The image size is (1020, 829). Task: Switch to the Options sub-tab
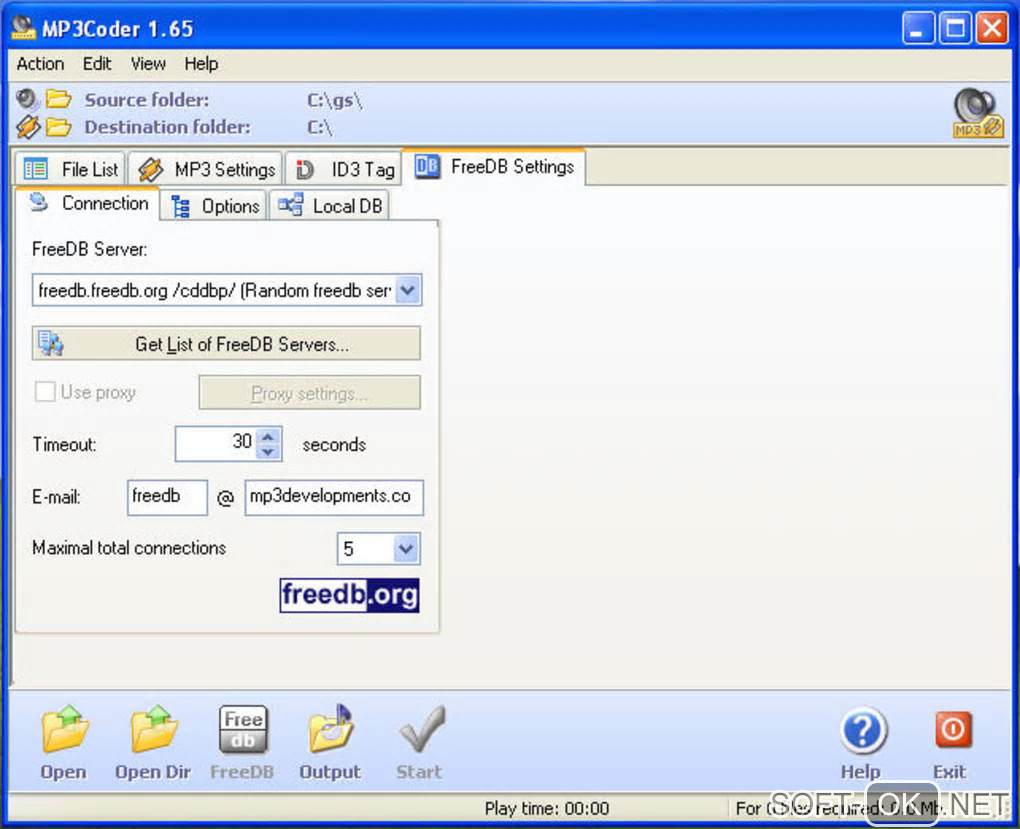214,206
